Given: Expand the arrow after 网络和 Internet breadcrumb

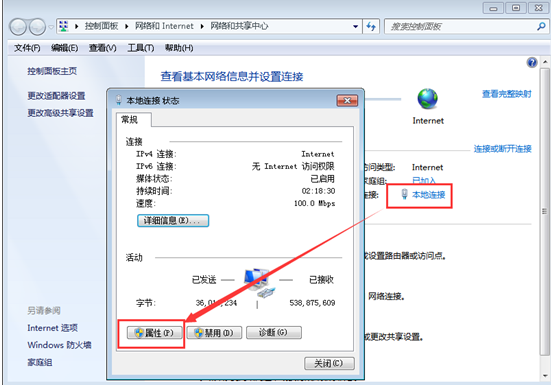Looking at the screenshot, I should click(x=202, y=27).
